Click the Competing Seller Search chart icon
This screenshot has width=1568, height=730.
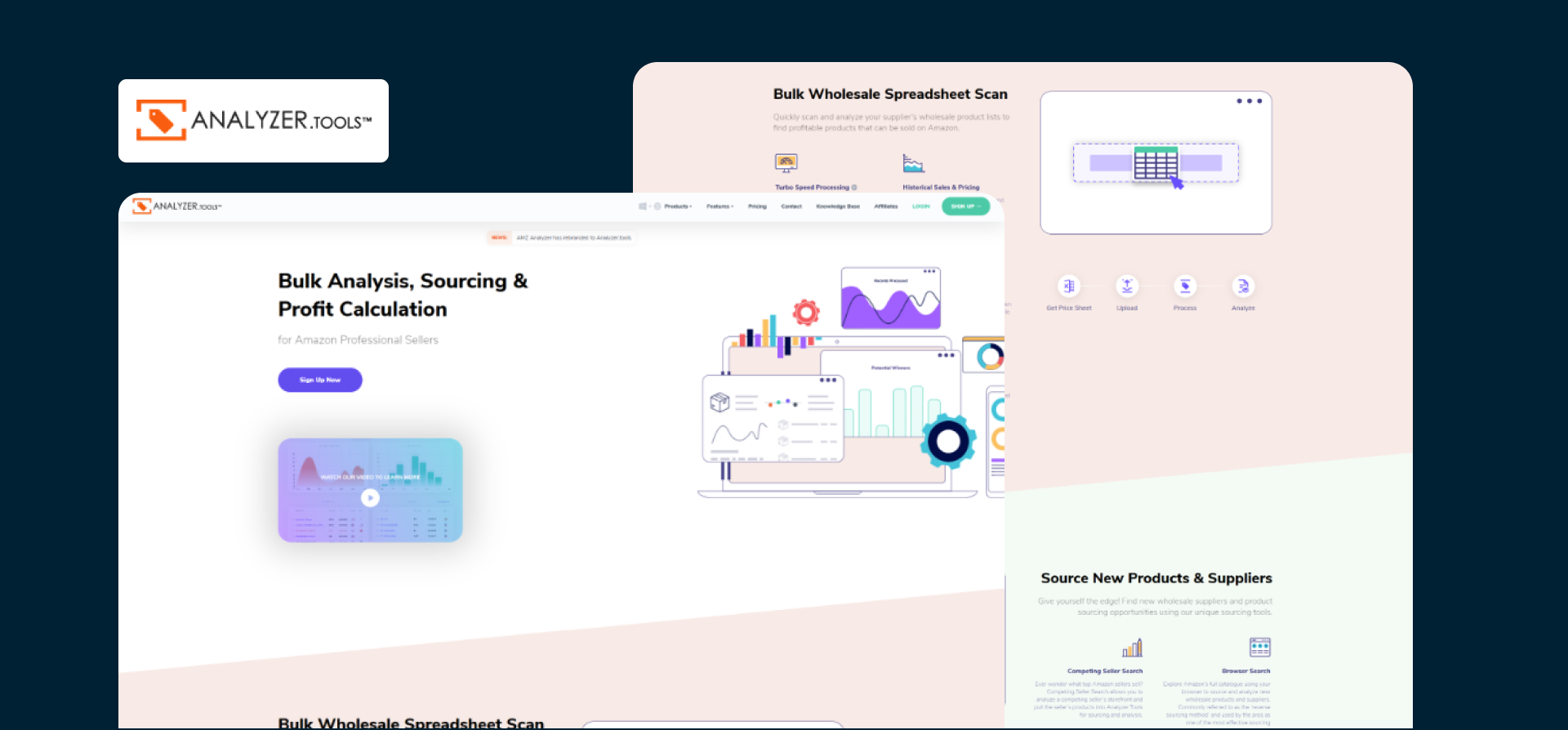(x=1132, y=648)
